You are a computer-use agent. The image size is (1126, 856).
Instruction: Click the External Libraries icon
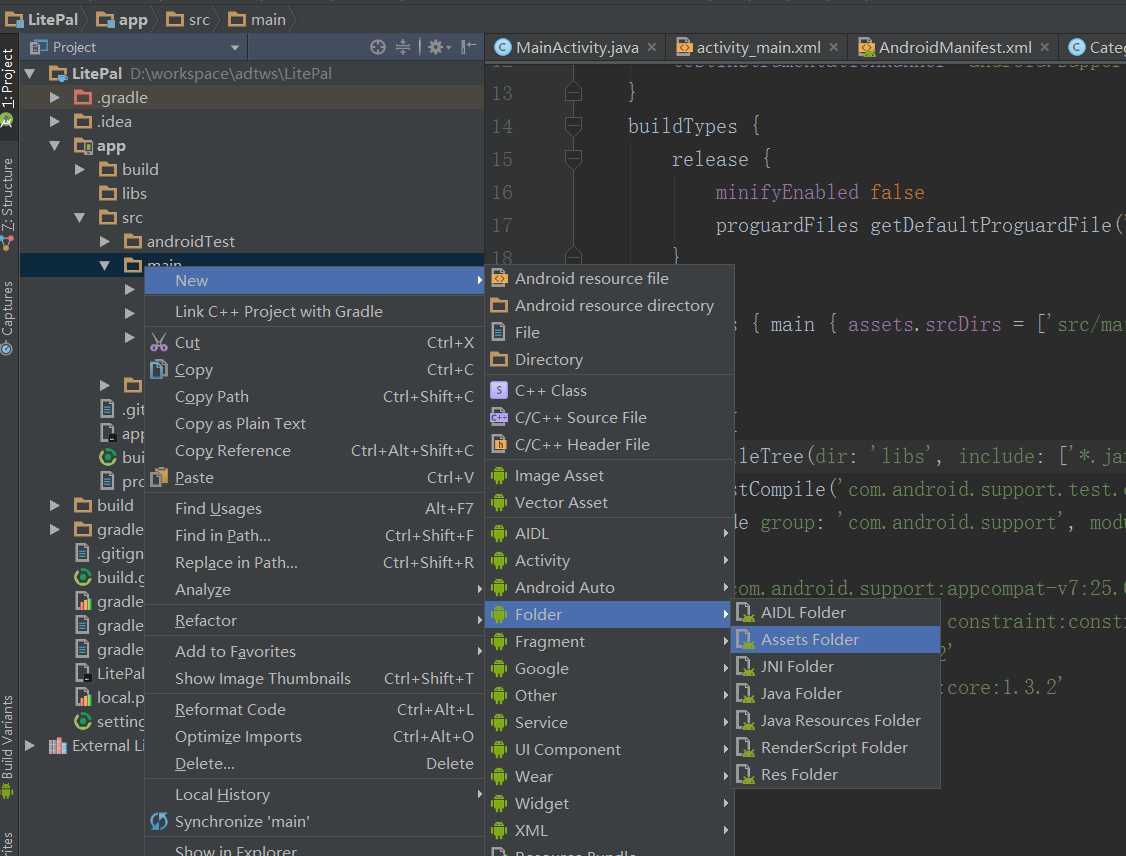coord(57,745)
